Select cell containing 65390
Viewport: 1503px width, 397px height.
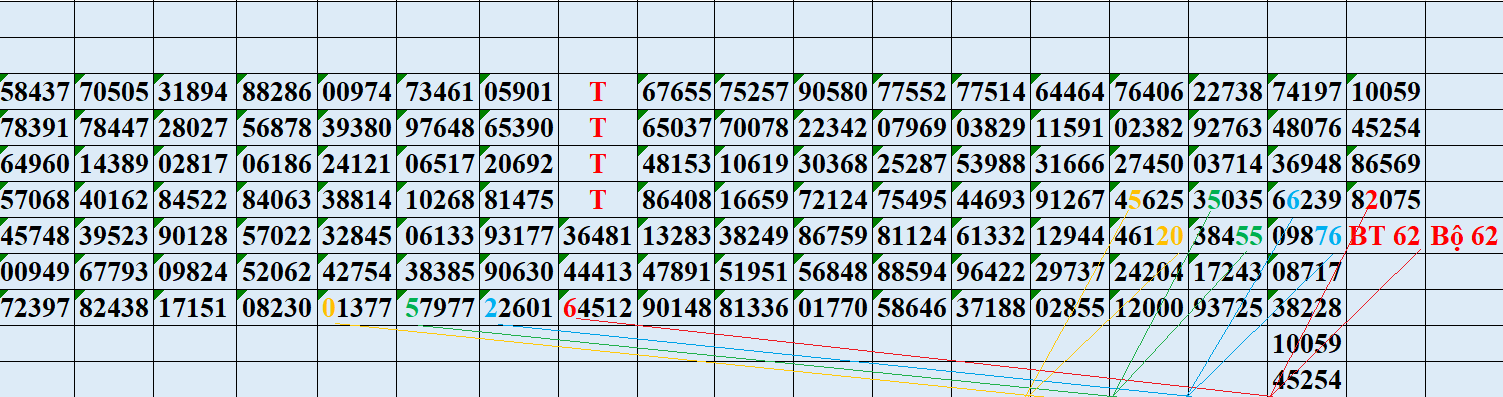[x=518, y=128]
